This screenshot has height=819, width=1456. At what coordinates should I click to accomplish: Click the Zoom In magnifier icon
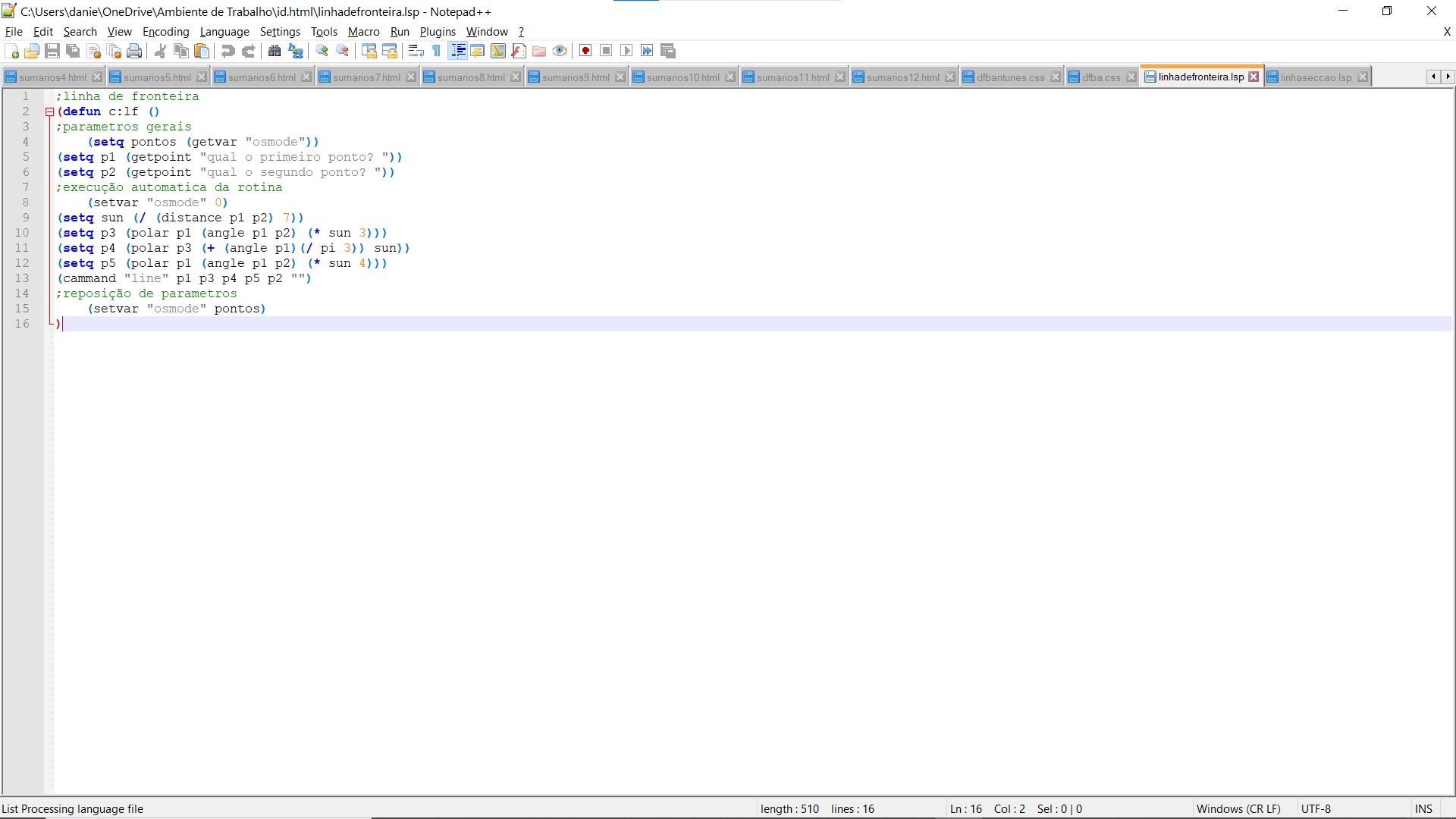[322, 51]
